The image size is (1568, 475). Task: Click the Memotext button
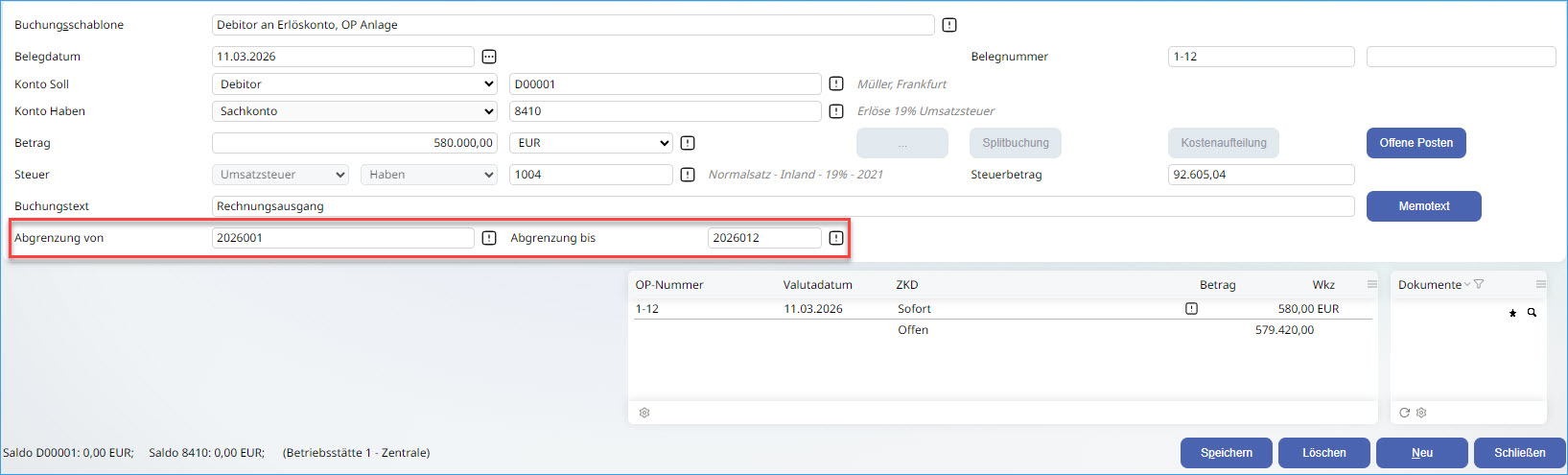[1423, 206]
